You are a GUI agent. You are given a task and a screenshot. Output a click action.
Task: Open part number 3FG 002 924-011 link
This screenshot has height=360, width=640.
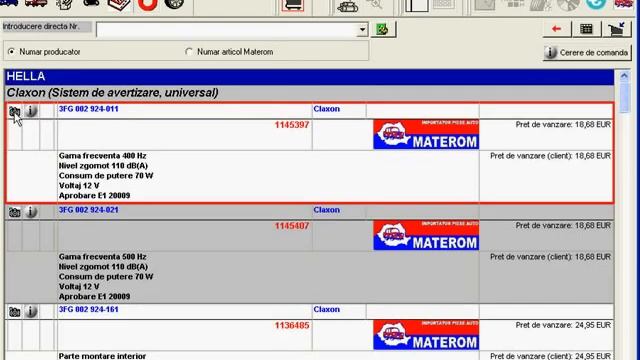click(89, 109)
